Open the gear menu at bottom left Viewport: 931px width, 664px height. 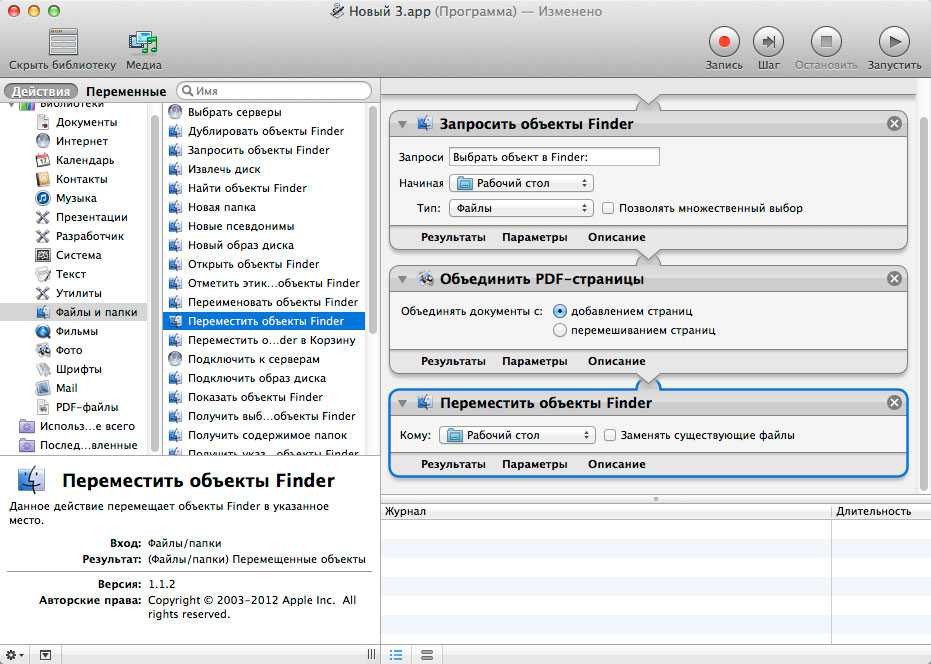(x=16, y=655)
